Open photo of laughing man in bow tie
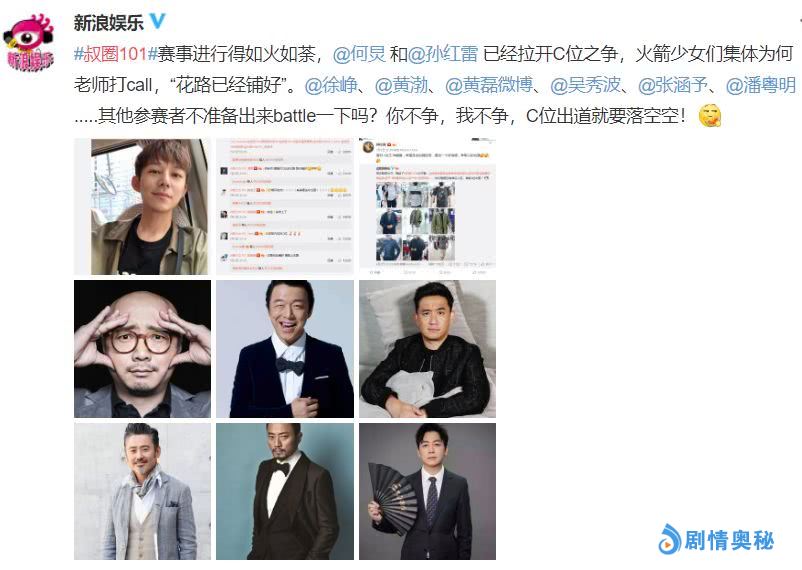The image size is (802, 570). pyautogui.click(x=285, y=348)
